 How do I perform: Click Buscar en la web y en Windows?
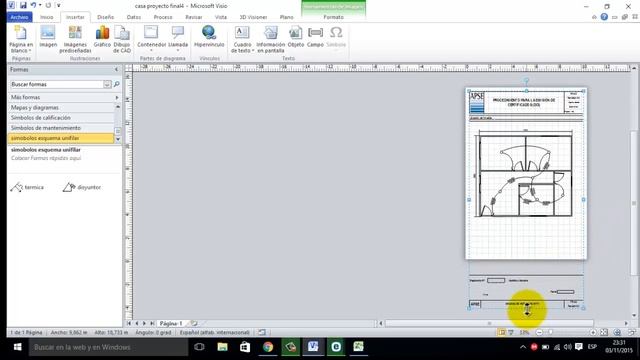pos(109,347)
